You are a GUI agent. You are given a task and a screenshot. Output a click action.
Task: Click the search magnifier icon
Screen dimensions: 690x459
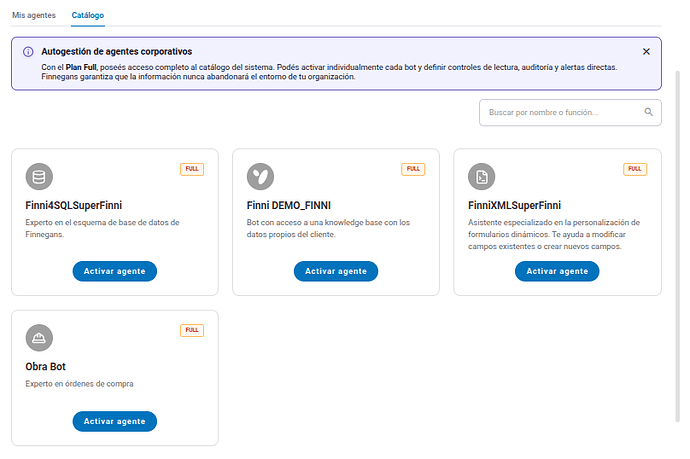click(649, 112)
